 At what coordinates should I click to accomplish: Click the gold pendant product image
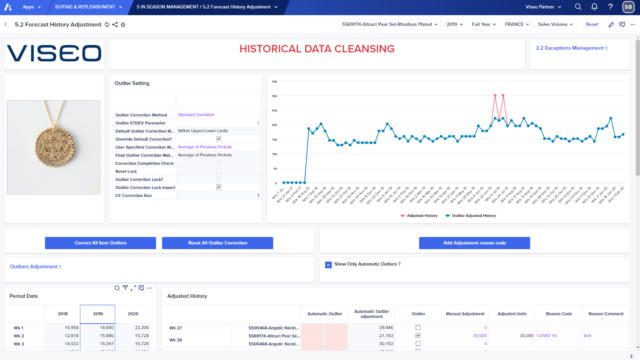click(54, 147)
